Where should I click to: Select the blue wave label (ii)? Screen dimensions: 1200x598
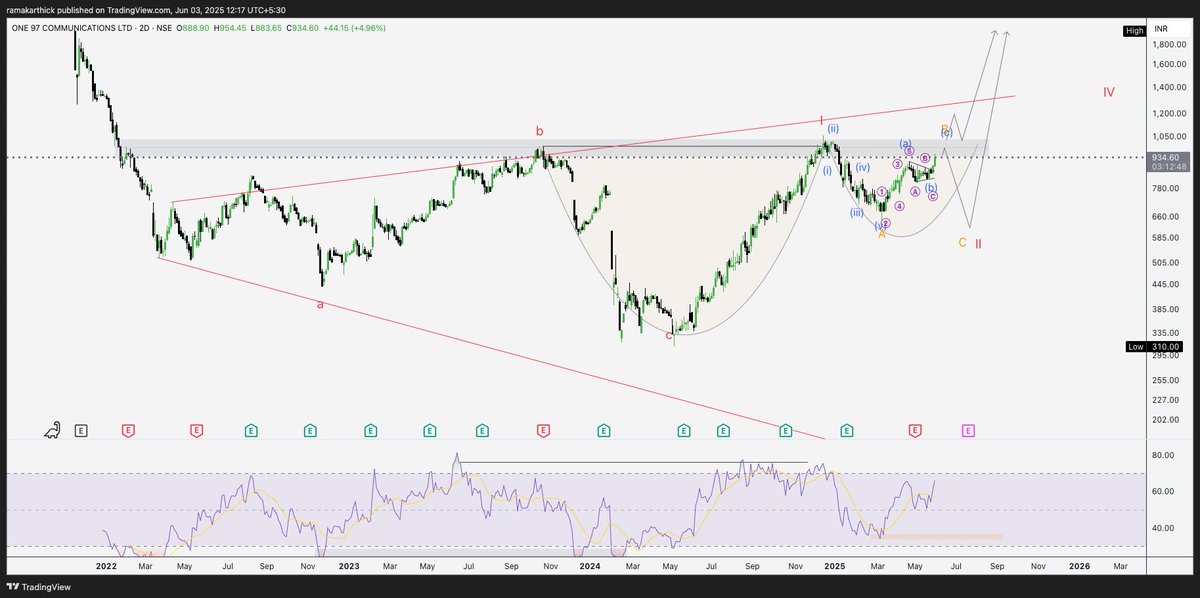[832, 128]
